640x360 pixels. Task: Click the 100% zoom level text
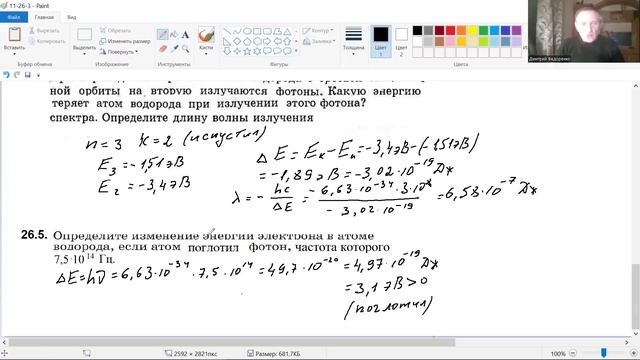coord(558,353)
